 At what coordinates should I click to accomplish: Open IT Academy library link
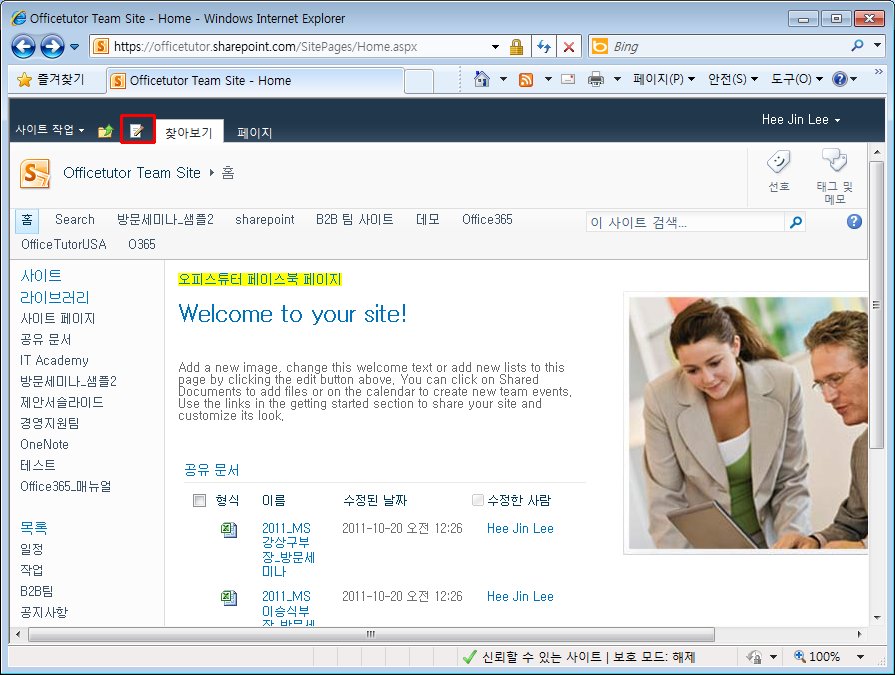[54, 360]
